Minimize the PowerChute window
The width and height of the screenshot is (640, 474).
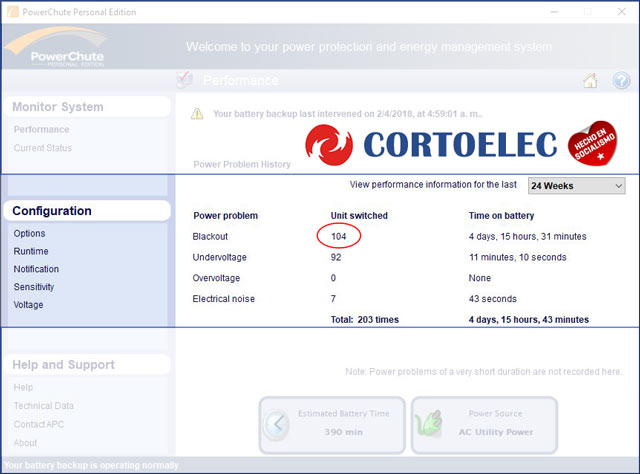[x=554, y=11]
